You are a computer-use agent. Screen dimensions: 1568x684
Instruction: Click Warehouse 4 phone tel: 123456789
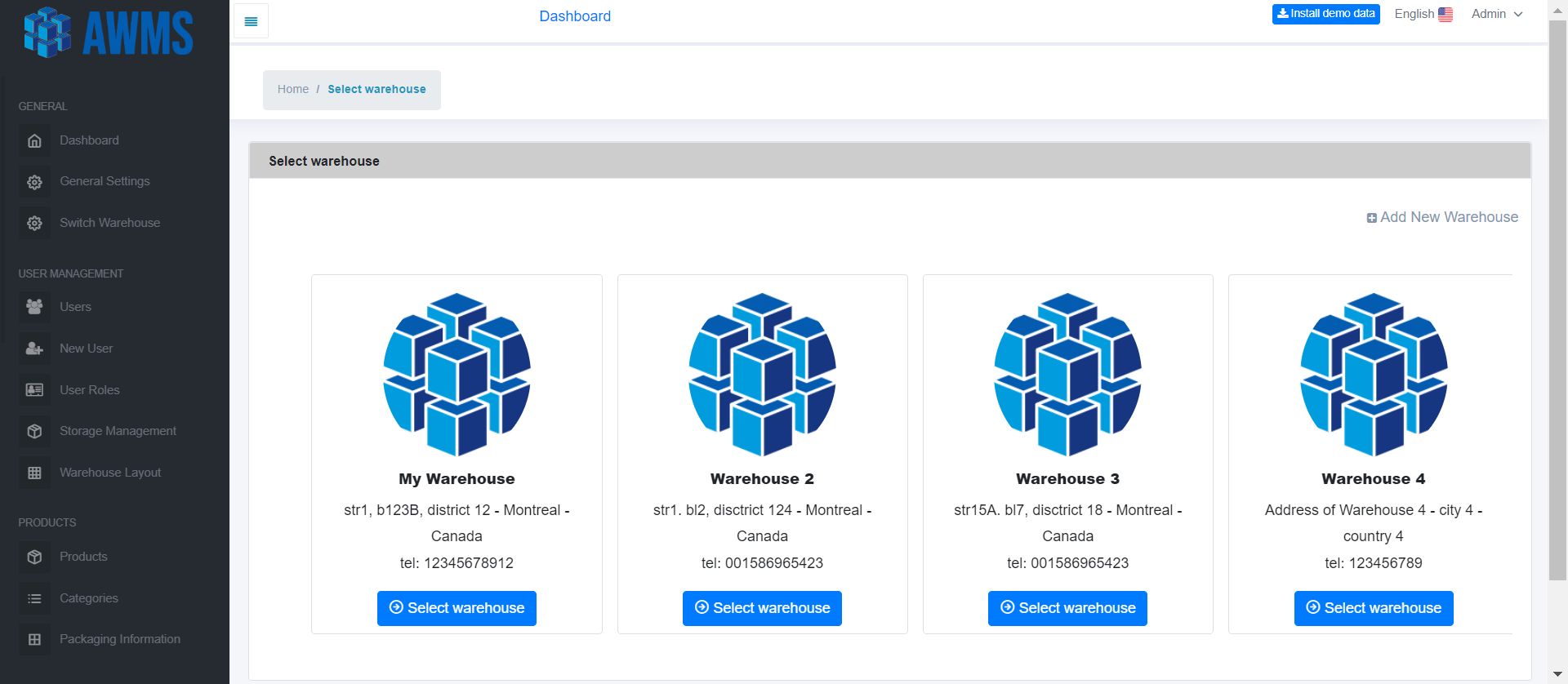1374,563
